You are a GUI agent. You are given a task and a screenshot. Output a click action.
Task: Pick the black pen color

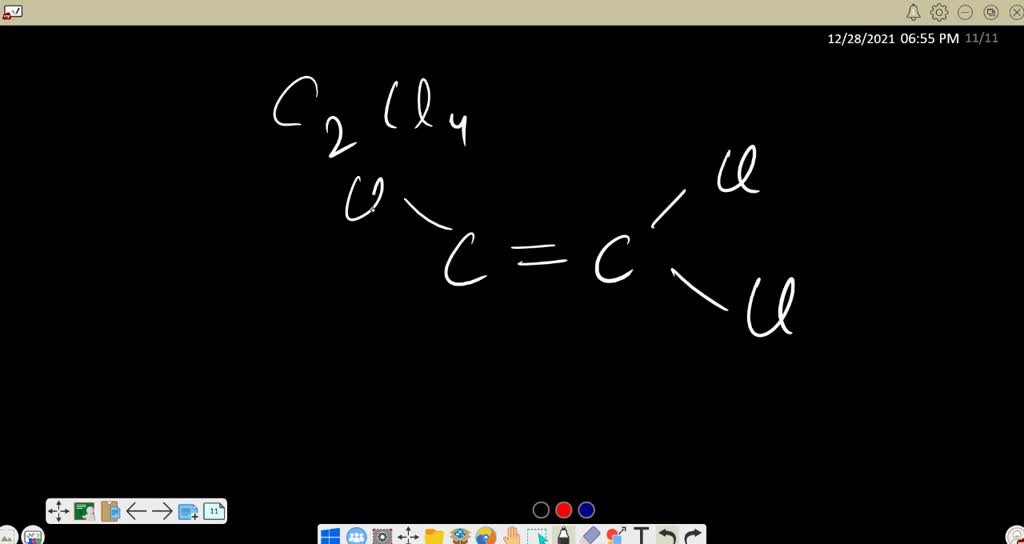541,510
